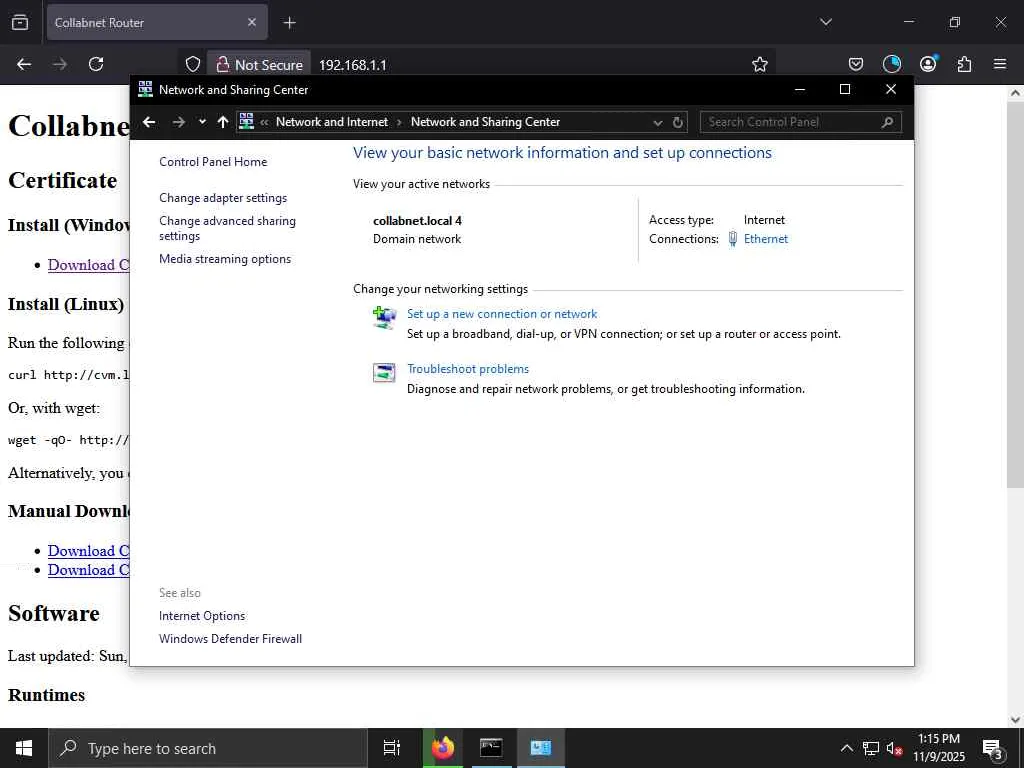Click the first Download link under Install
Screen dimensions: 1024x768
tap(88, 265)
